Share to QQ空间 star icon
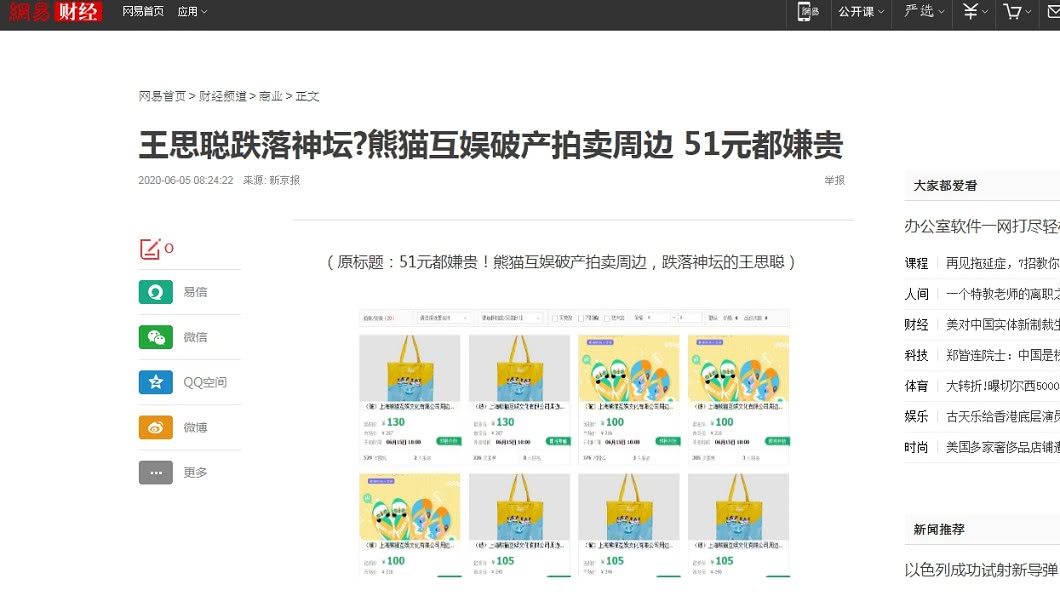This screenshot has width=1060, height=596. (155, 382)
